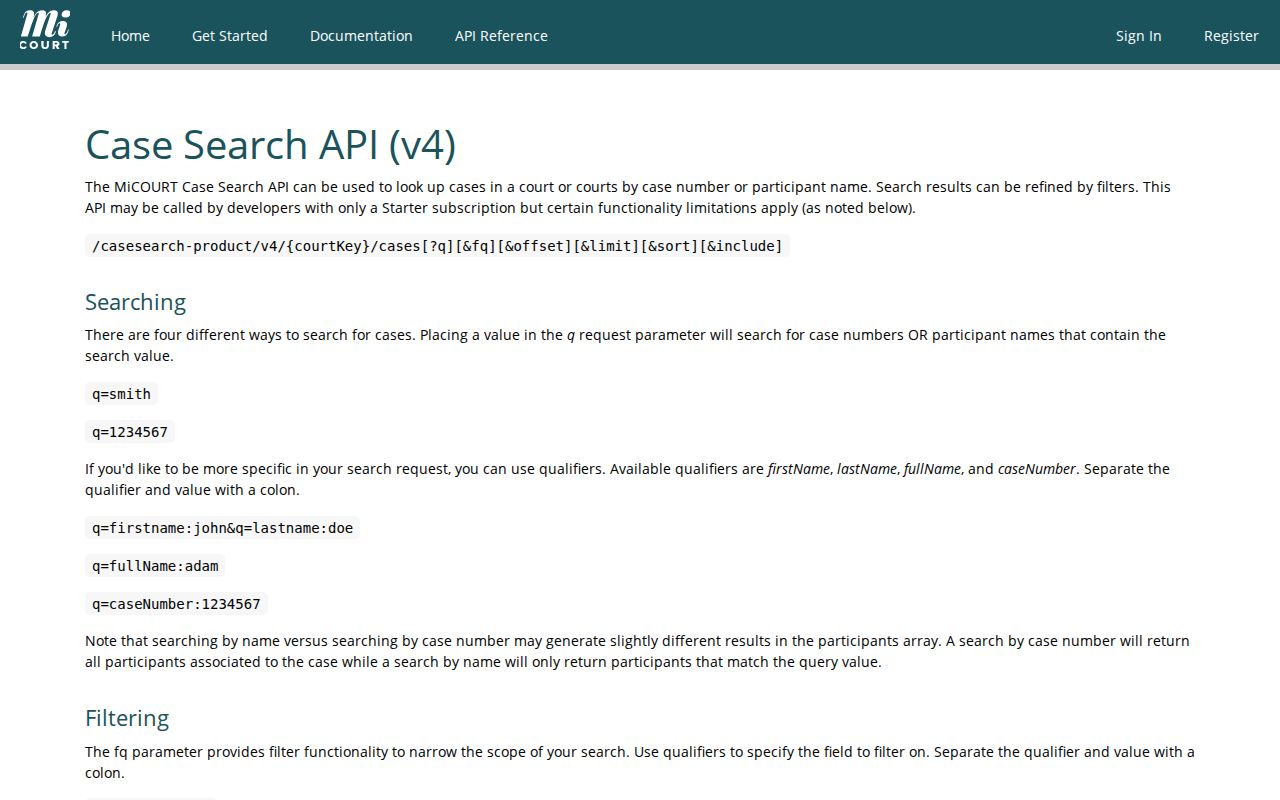1280x800 pixels.
Task: Click the q=fullName:adam code example
Action: (155, 566)
